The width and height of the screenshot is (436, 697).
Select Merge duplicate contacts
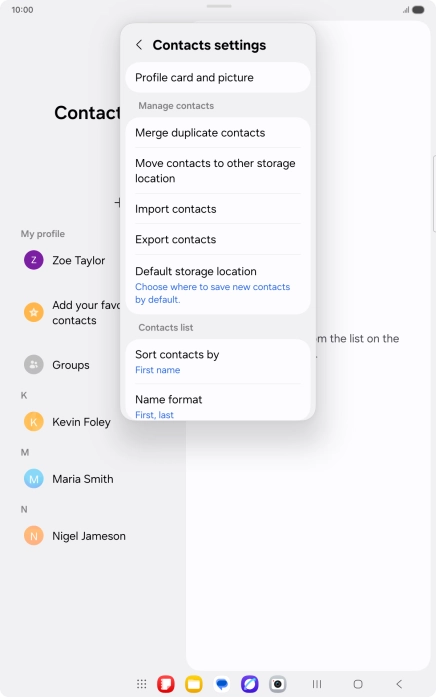218,132
